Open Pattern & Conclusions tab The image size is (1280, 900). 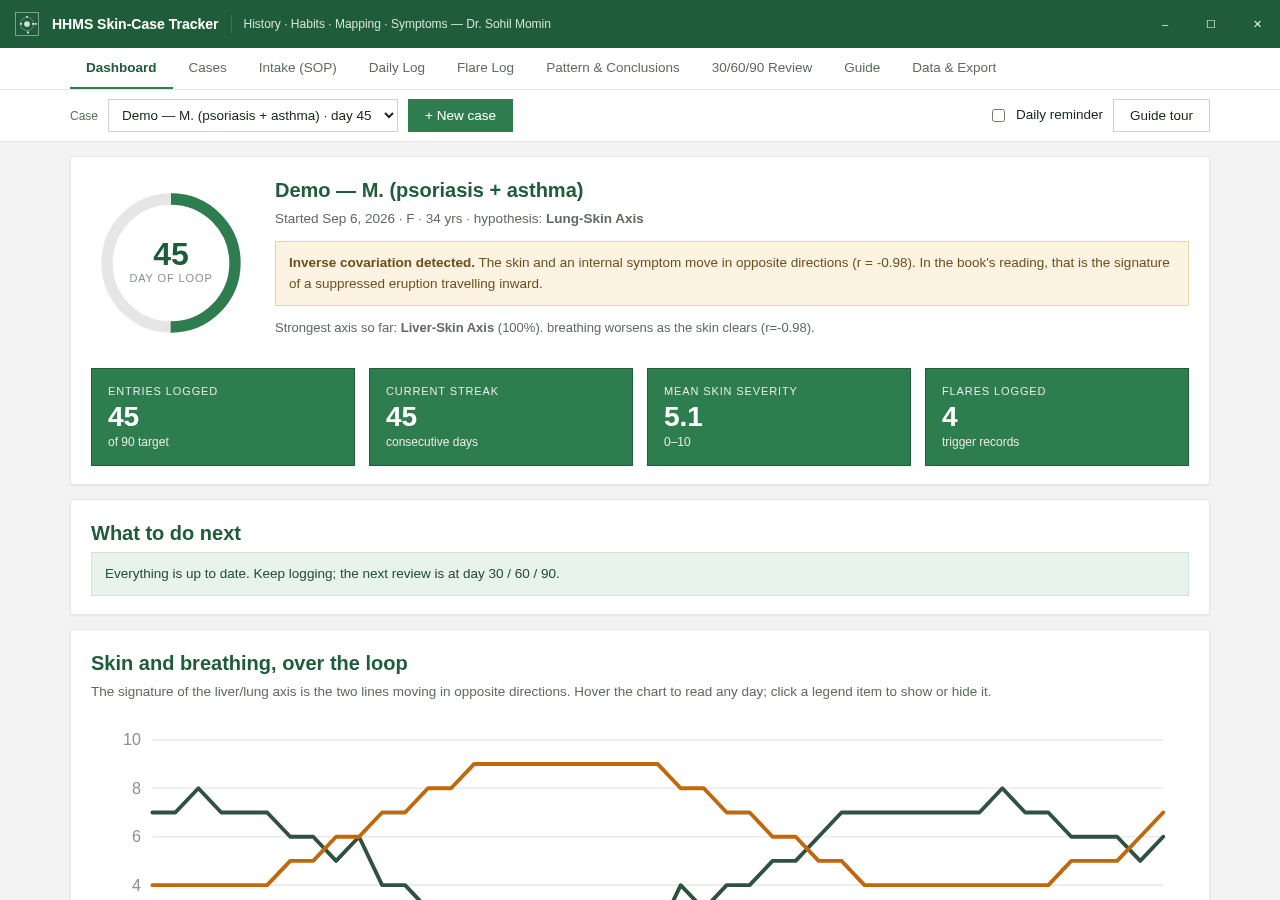tap(613, 68)
